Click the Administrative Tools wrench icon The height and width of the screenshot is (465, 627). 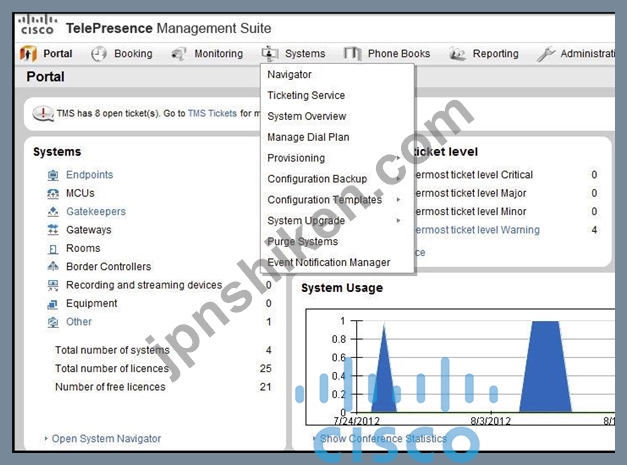(546, 54)
